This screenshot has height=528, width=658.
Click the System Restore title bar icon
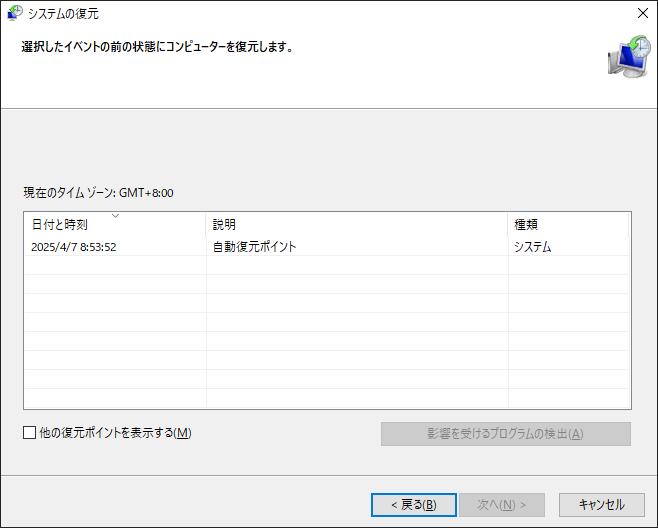point(15,13)
